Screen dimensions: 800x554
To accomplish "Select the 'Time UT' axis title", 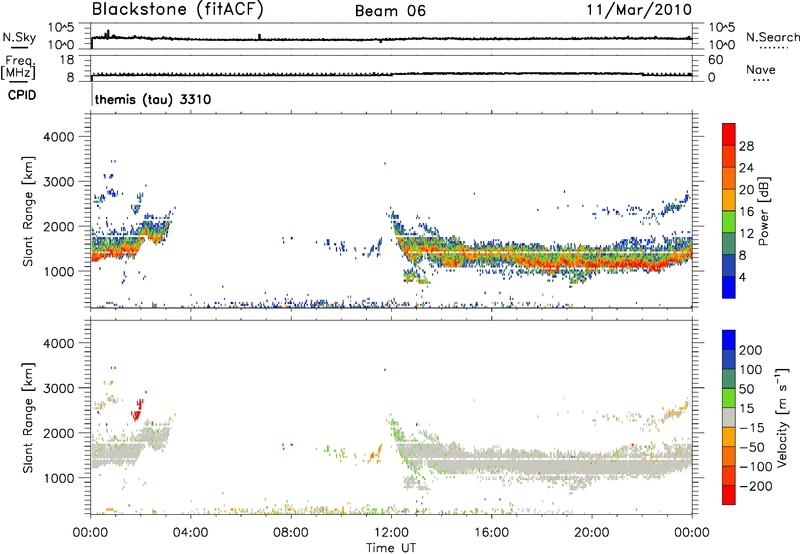I will point(391,548).
